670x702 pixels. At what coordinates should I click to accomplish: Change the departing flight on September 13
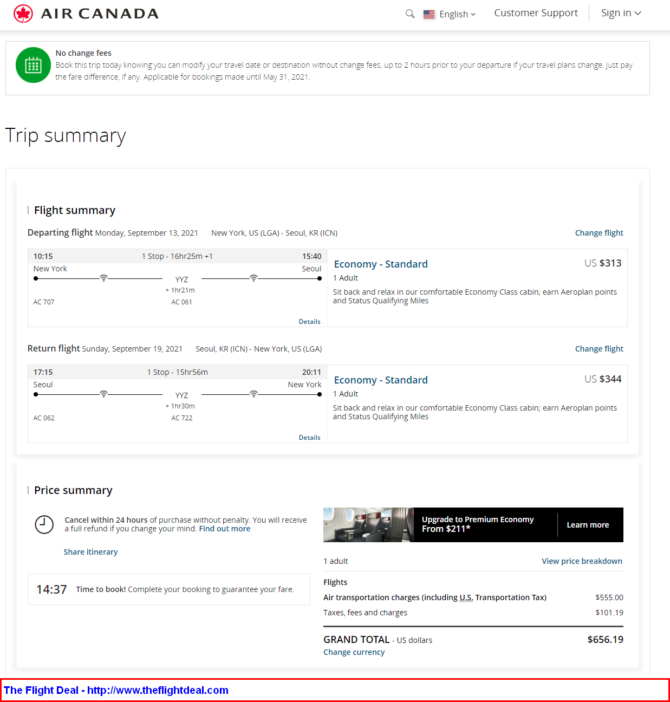599,233
